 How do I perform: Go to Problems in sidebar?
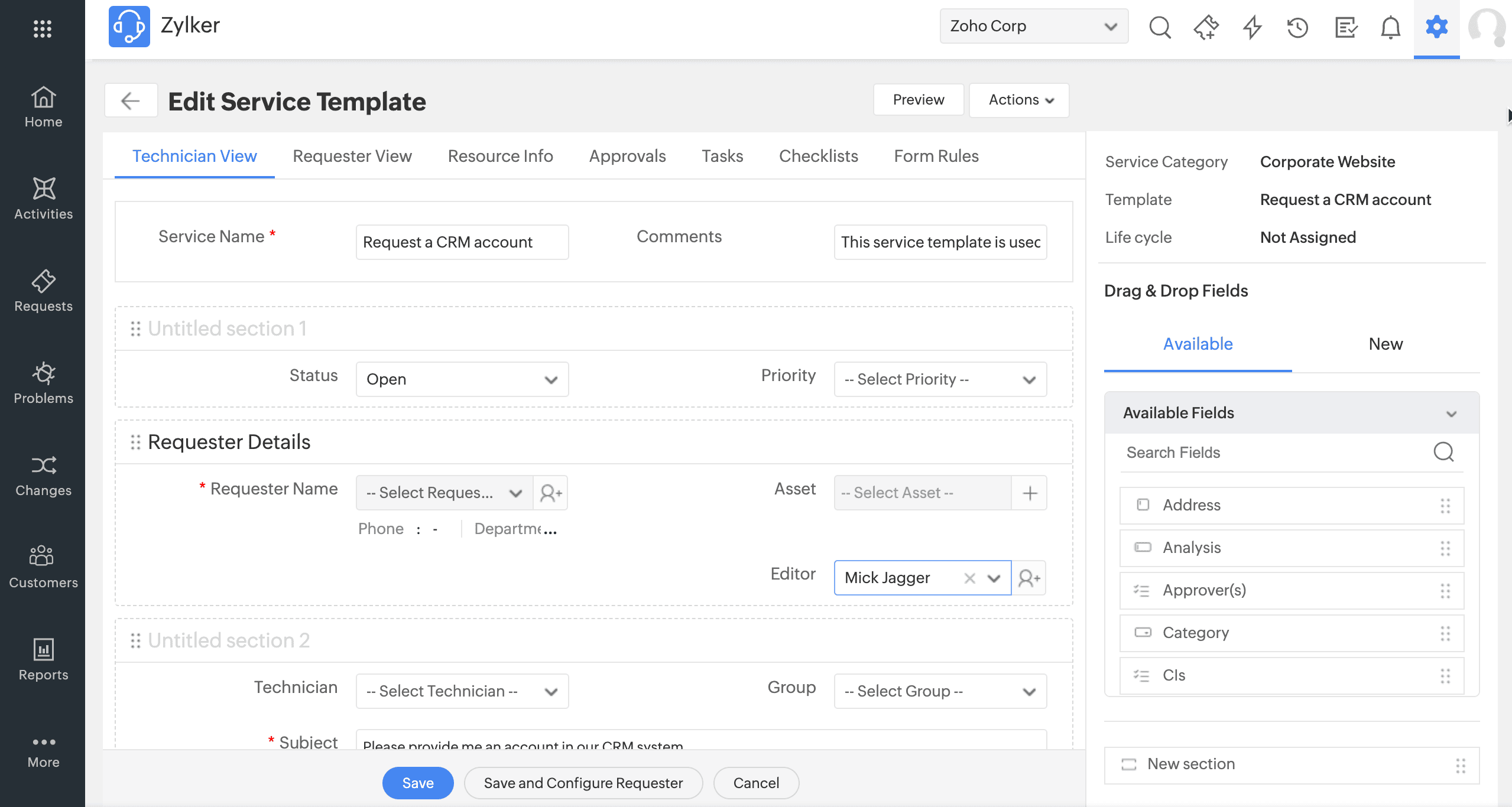[43, 383]
